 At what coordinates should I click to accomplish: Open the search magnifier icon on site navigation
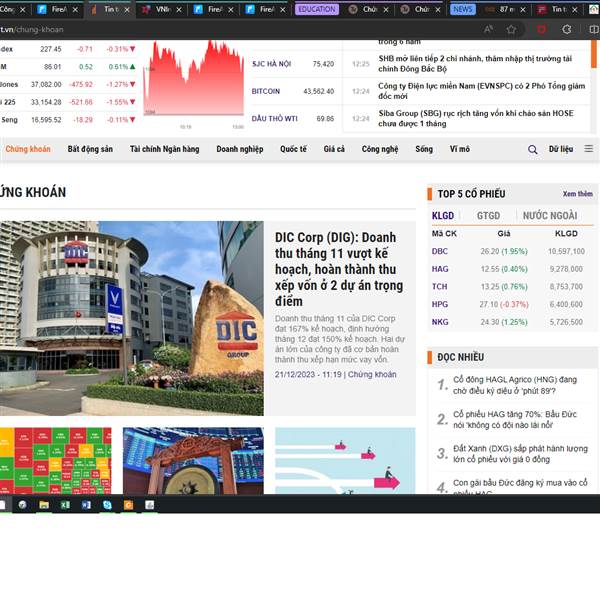click(x=532, y=150)
